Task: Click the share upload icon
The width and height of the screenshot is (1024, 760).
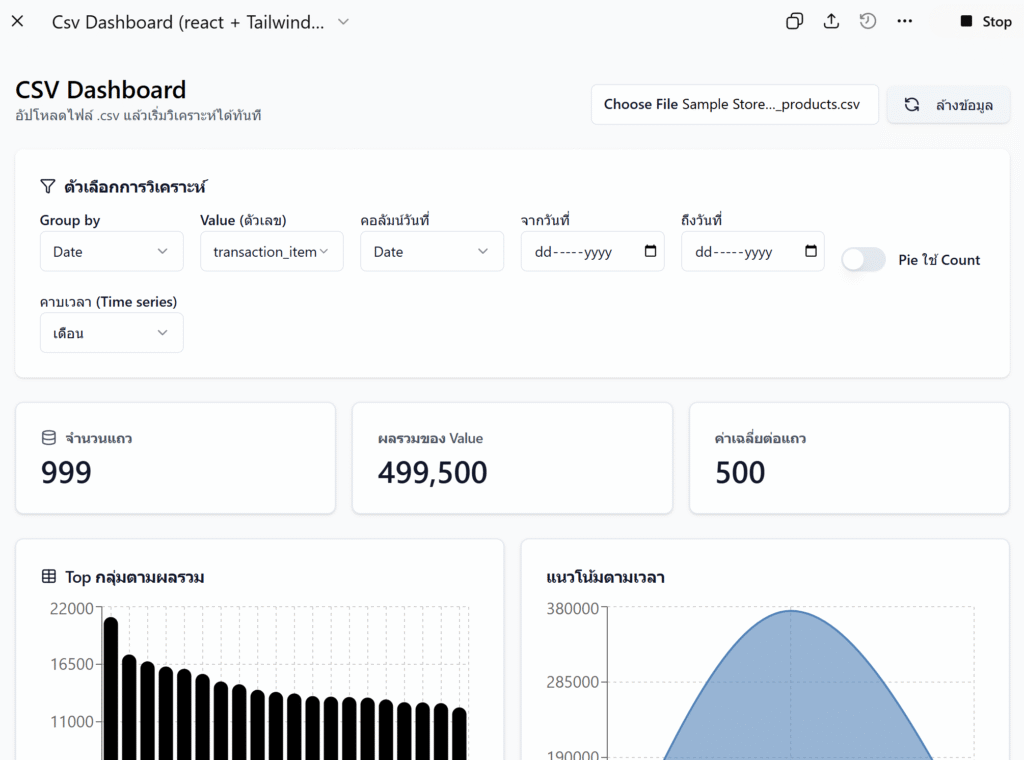Action: (831, 21)
